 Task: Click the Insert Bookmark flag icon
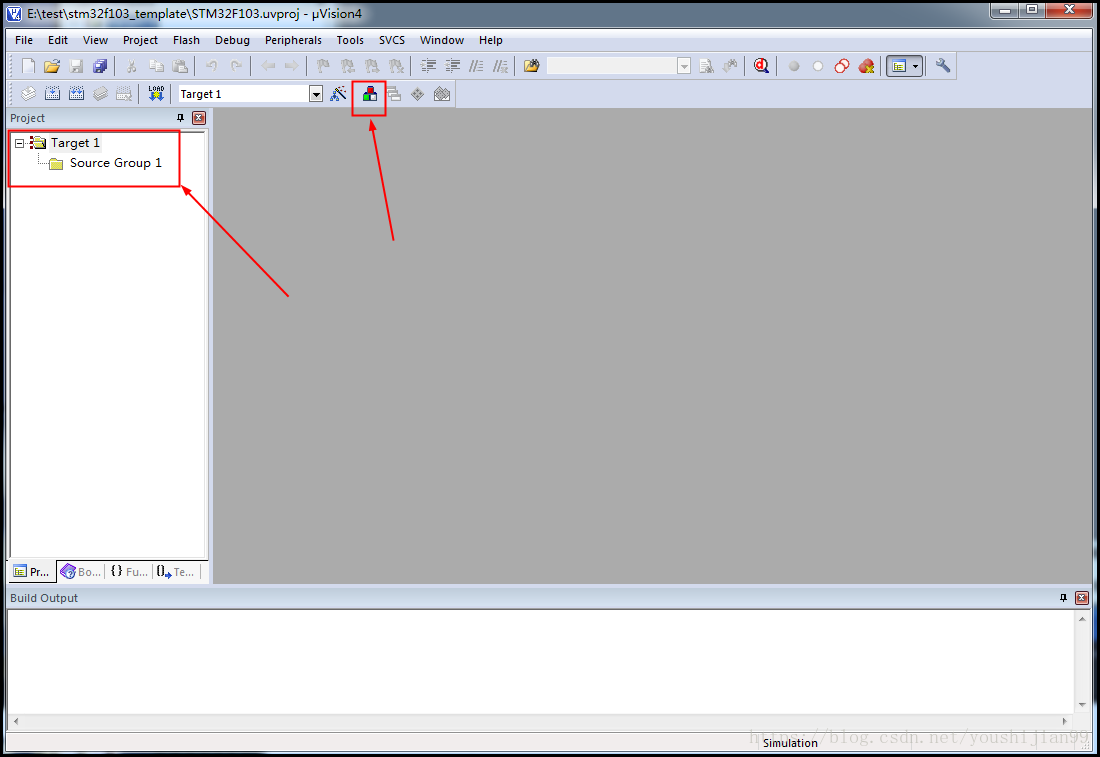pyautogui.click(x=323, y=66)
